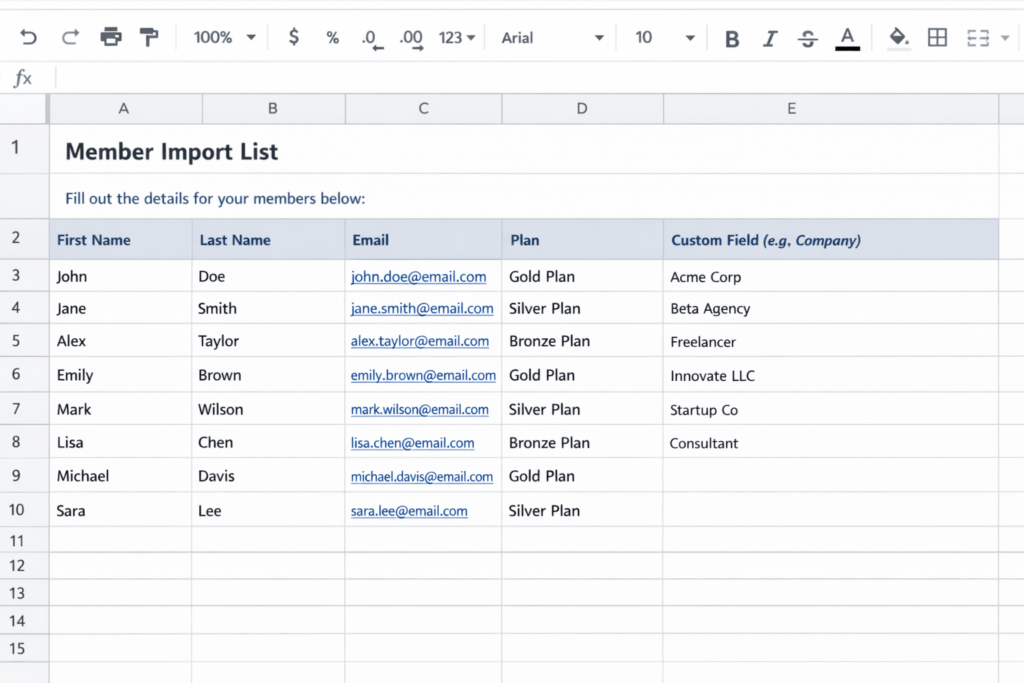1024x683 pixels.
Task: Open the fill color bucket picker
Action: point(899,38)
